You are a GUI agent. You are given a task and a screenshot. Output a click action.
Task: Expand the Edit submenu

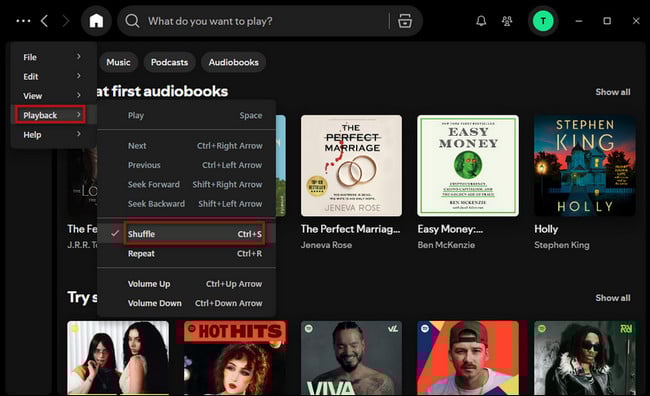click(52, 76)
